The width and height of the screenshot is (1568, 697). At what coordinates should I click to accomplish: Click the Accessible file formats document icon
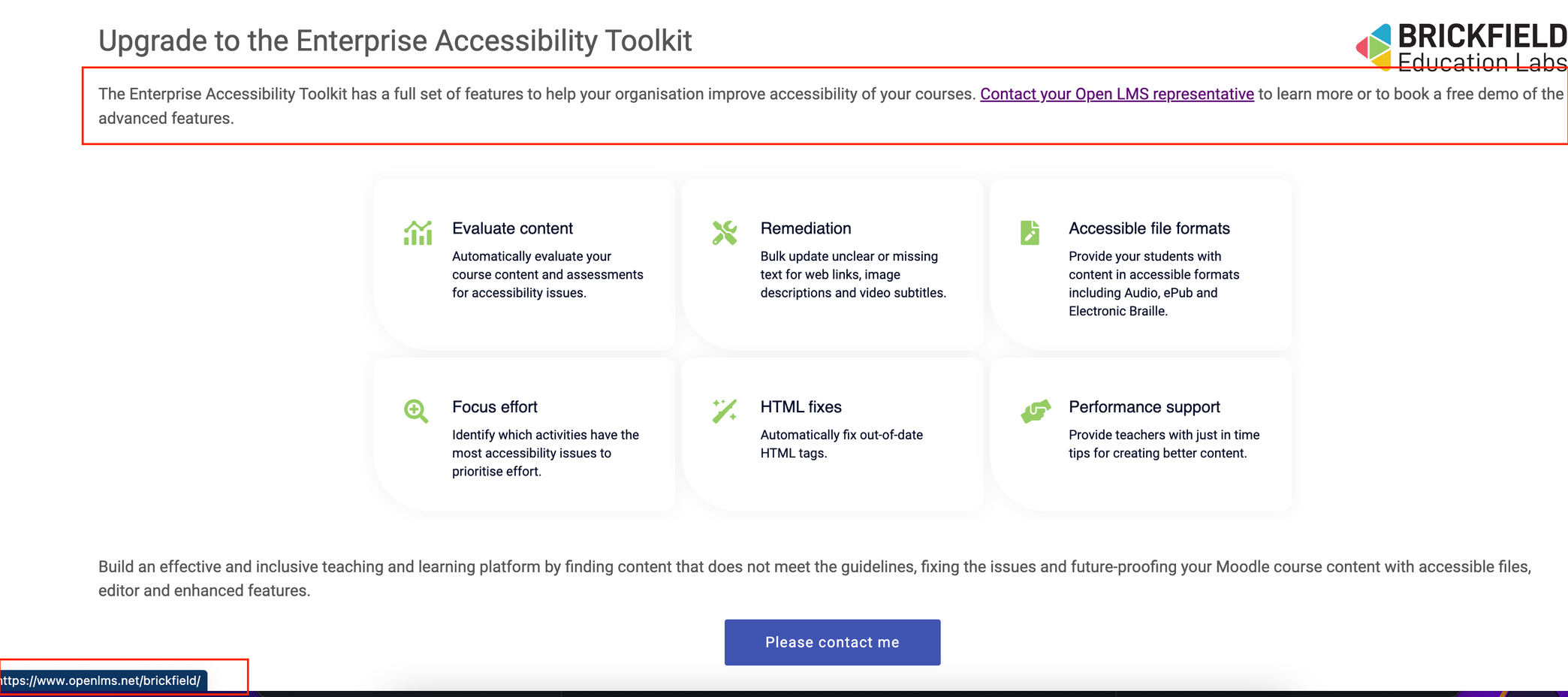[1030, 233]
